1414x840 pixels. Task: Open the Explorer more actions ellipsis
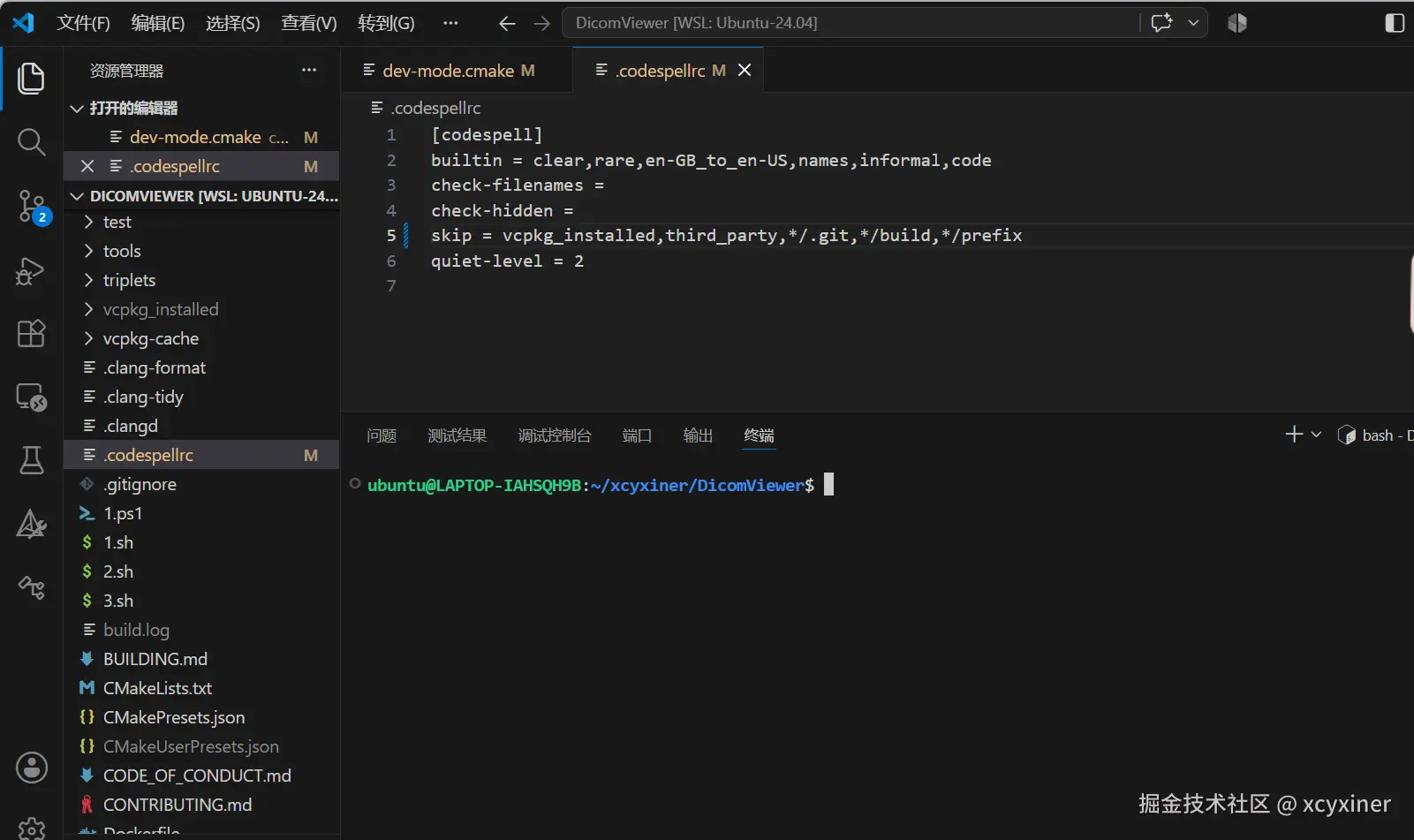coord(309,70)
